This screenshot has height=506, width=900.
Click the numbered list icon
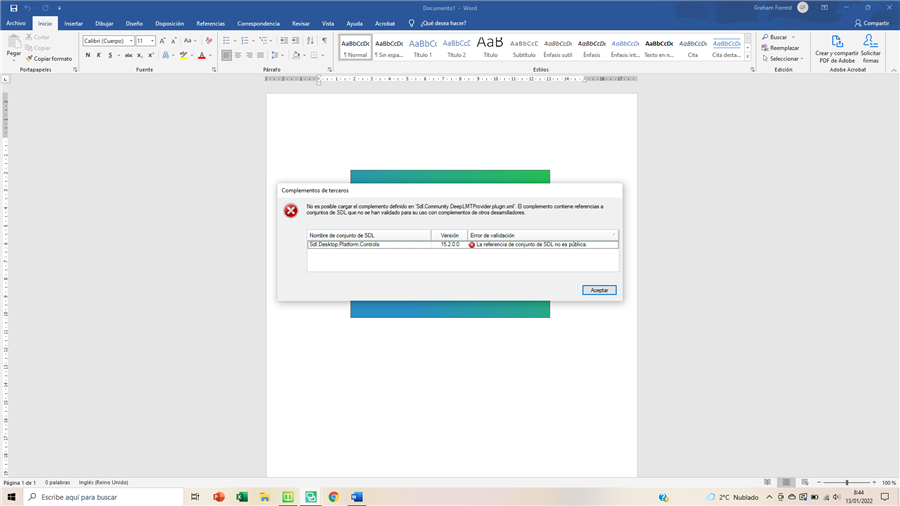(245, 41)
